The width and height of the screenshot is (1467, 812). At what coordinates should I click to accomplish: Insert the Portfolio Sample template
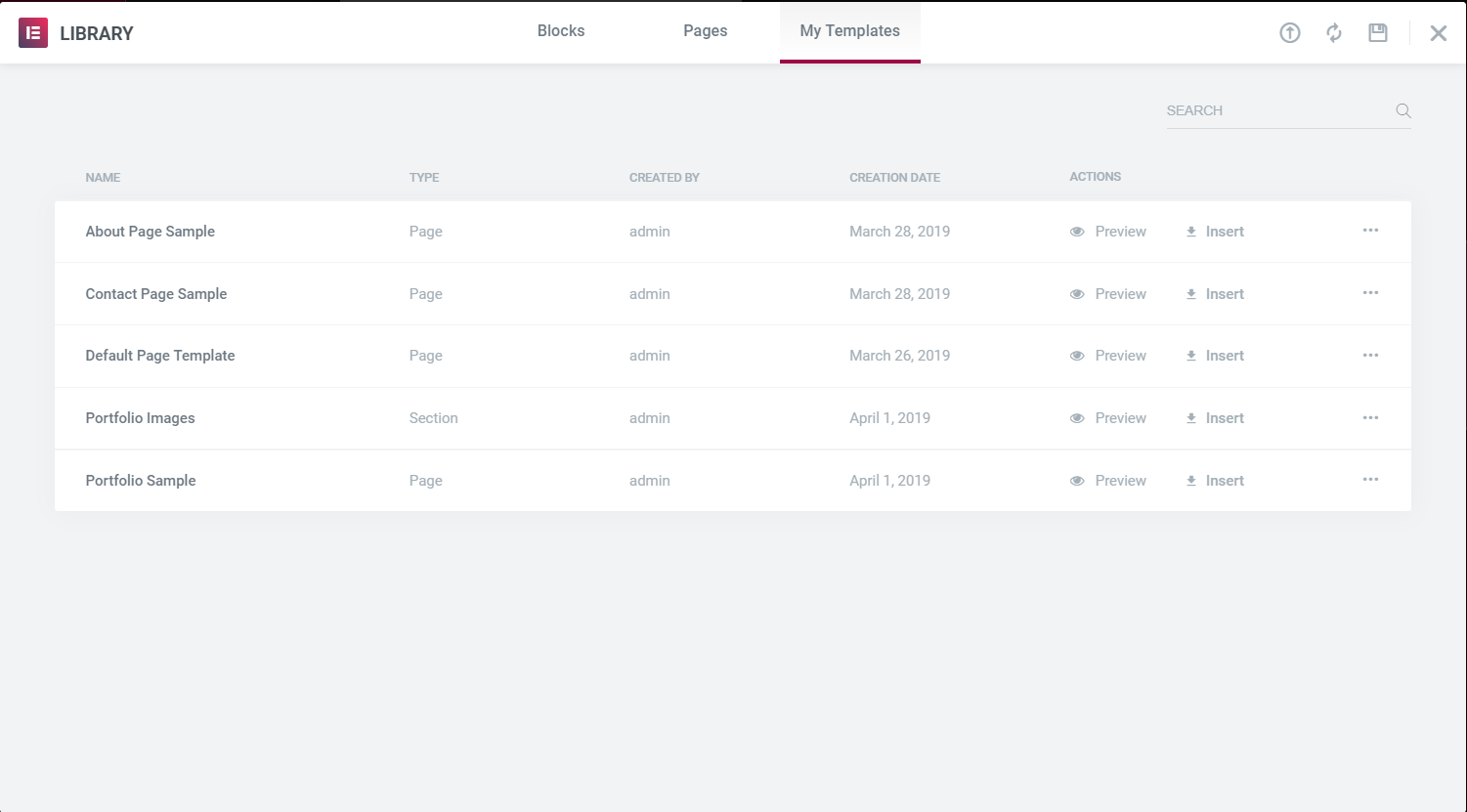coord(1215,481)
